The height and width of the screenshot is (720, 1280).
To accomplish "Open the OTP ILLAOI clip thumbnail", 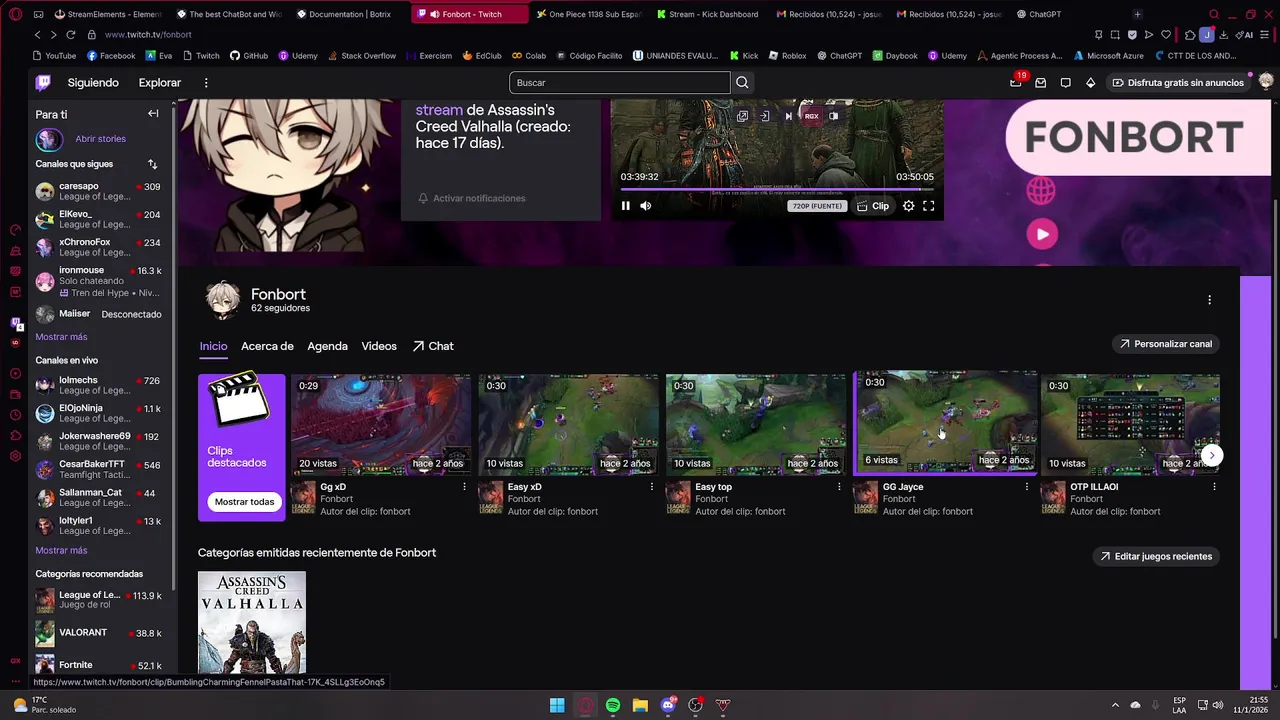I will click(1130, 424).
